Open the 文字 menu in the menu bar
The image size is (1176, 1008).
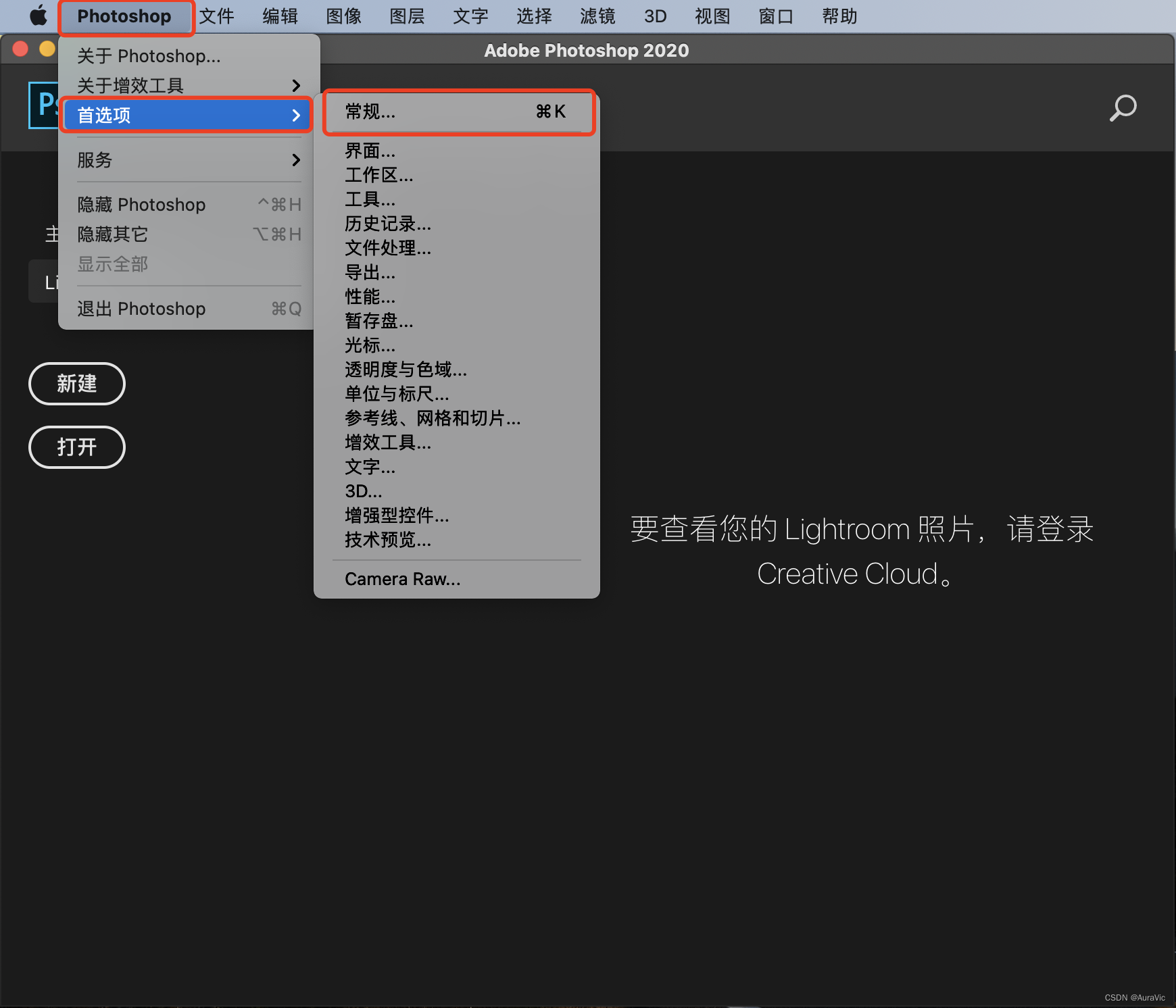point(470,16)
